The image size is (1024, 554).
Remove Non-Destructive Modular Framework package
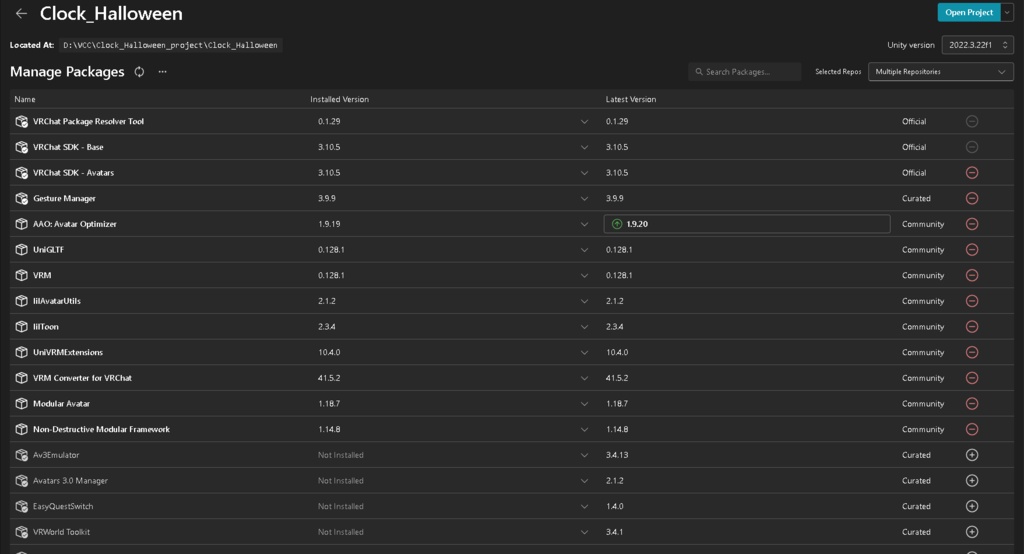tap(972, 429)
